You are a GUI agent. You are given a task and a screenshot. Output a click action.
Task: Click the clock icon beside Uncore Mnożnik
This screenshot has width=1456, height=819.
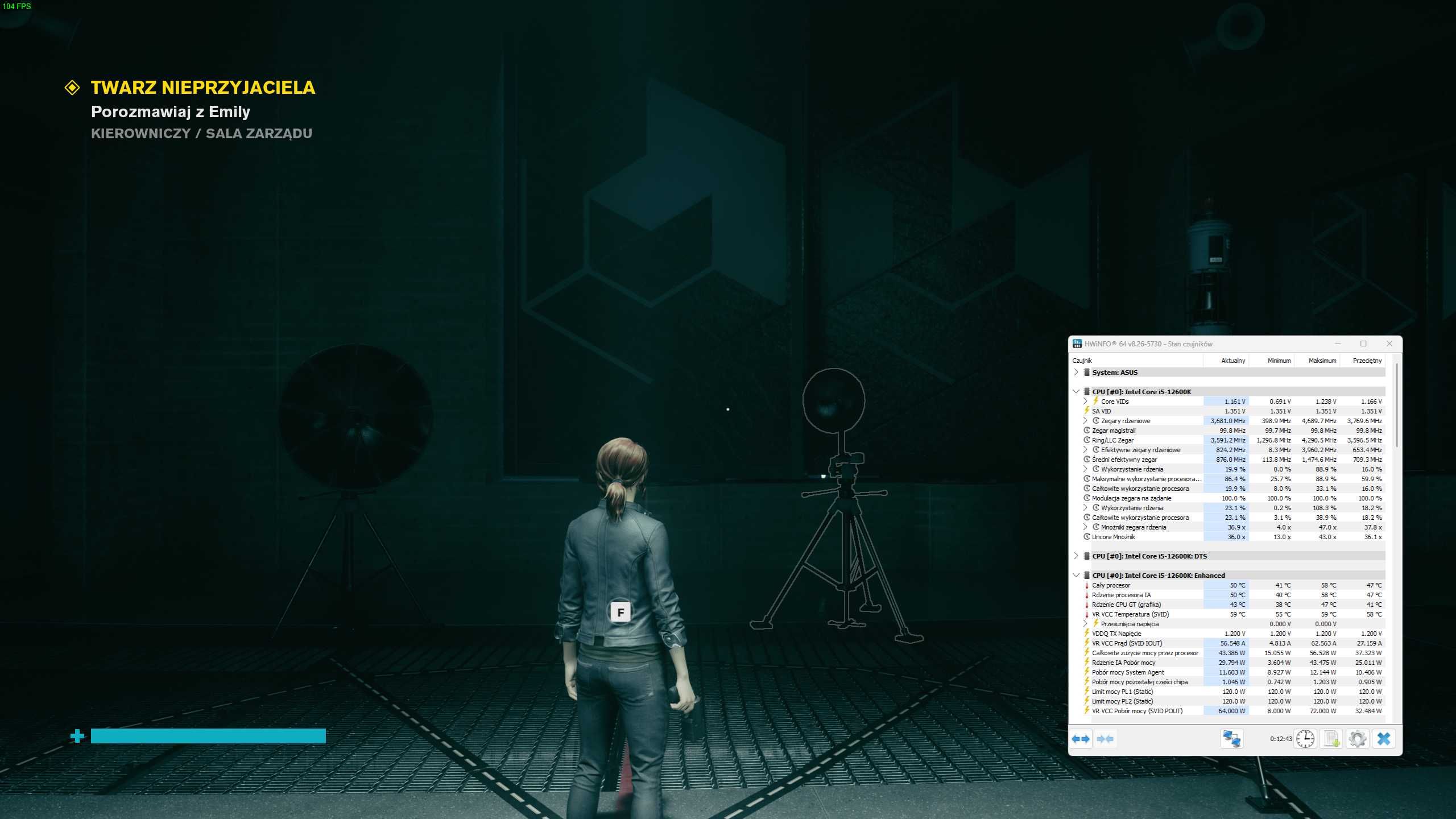1087,537
